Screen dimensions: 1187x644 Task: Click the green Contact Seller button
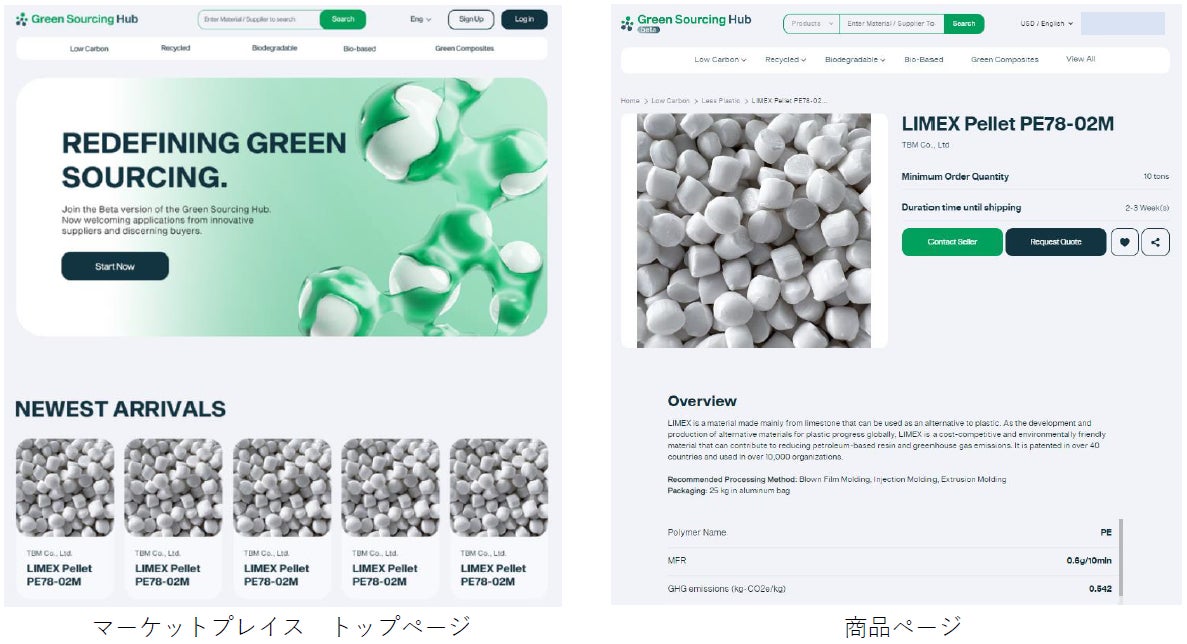point(952,242)
